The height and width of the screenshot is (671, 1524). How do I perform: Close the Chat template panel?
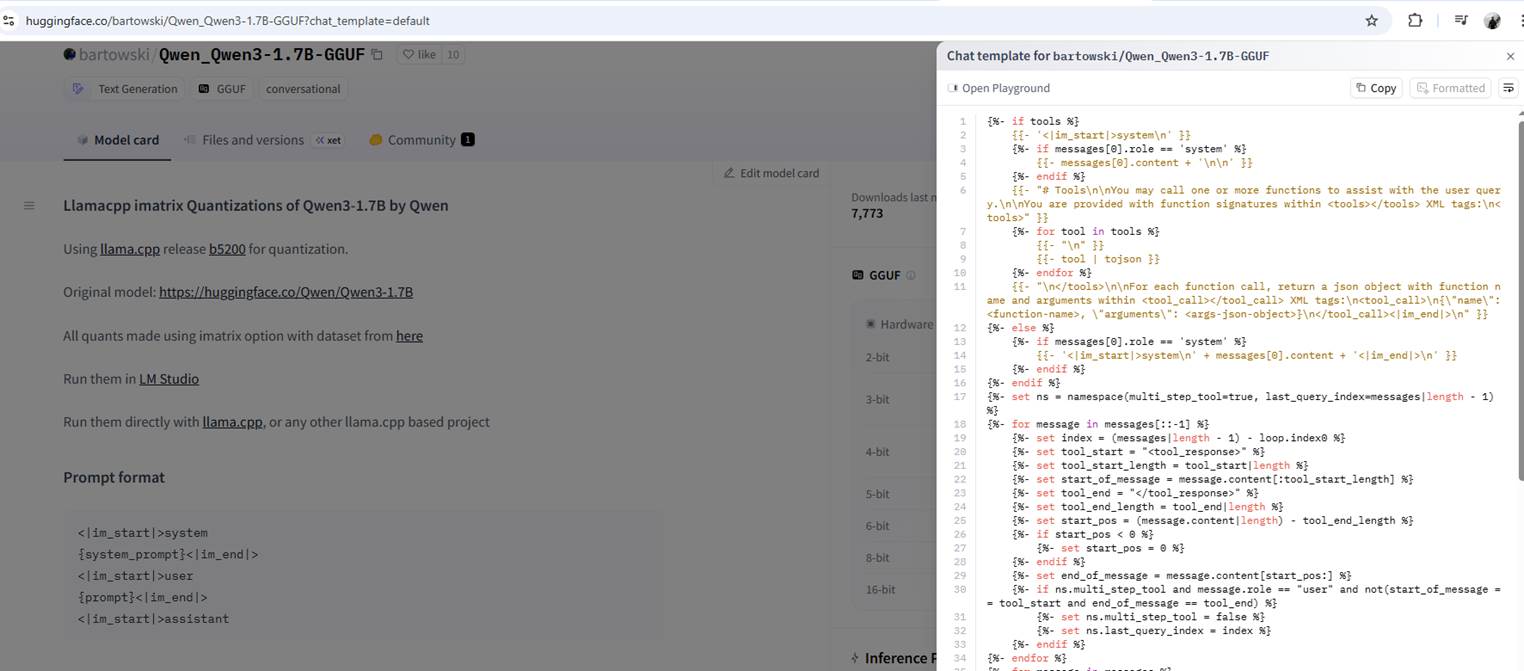click(1510, 56)
